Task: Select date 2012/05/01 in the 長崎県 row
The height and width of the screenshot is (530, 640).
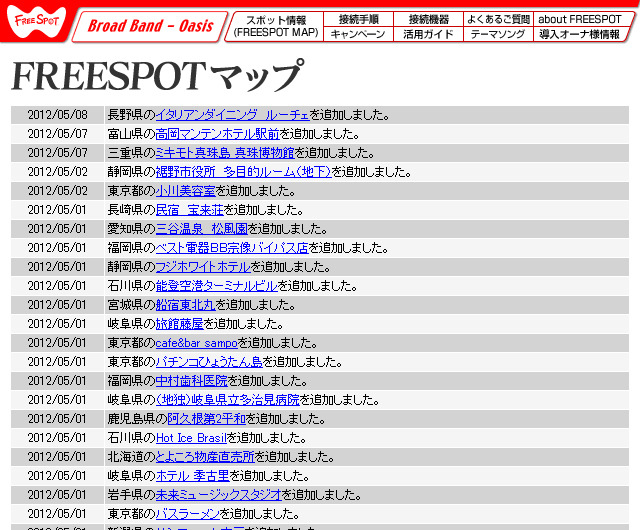Action: [58, 209]
